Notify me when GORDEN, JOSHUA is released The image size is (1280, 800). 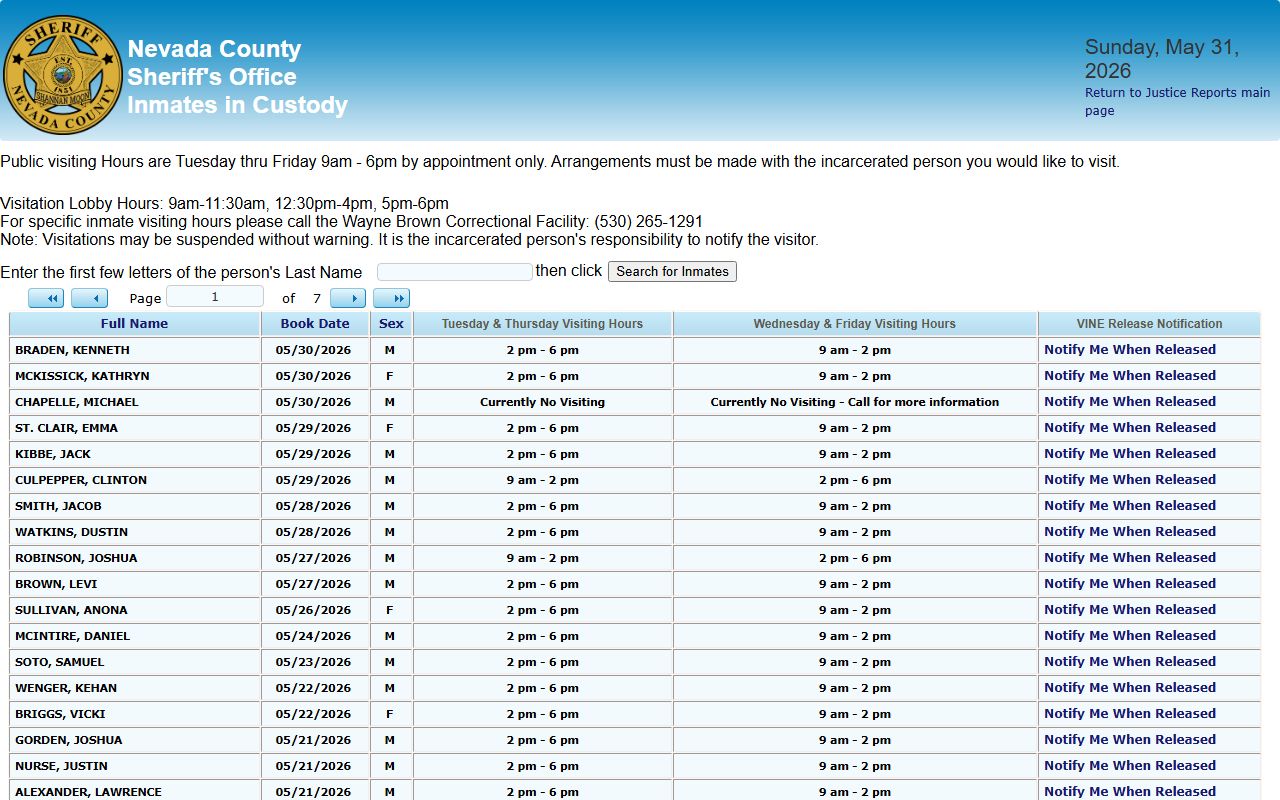1130,740
